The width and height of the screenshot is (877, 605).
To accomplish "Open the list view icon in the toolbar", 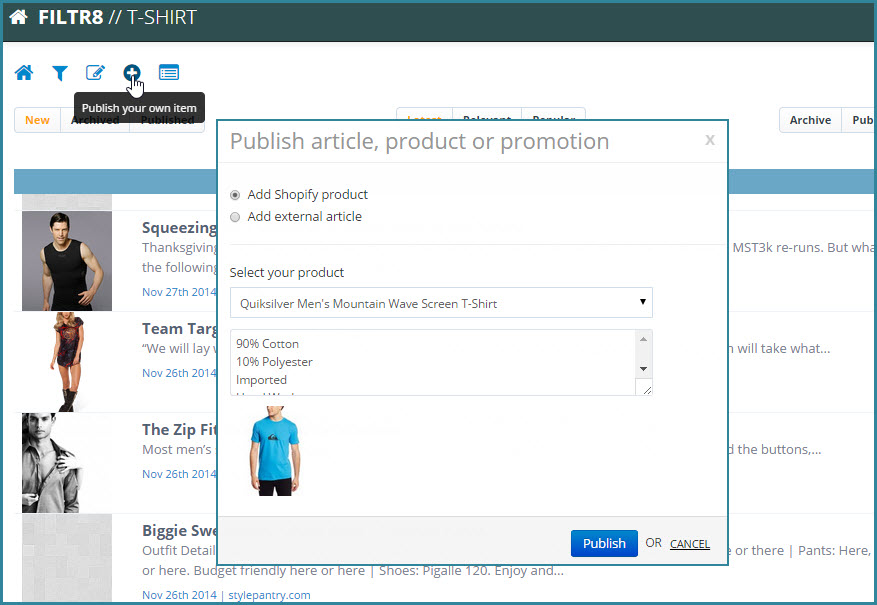I will pos(169,73).
